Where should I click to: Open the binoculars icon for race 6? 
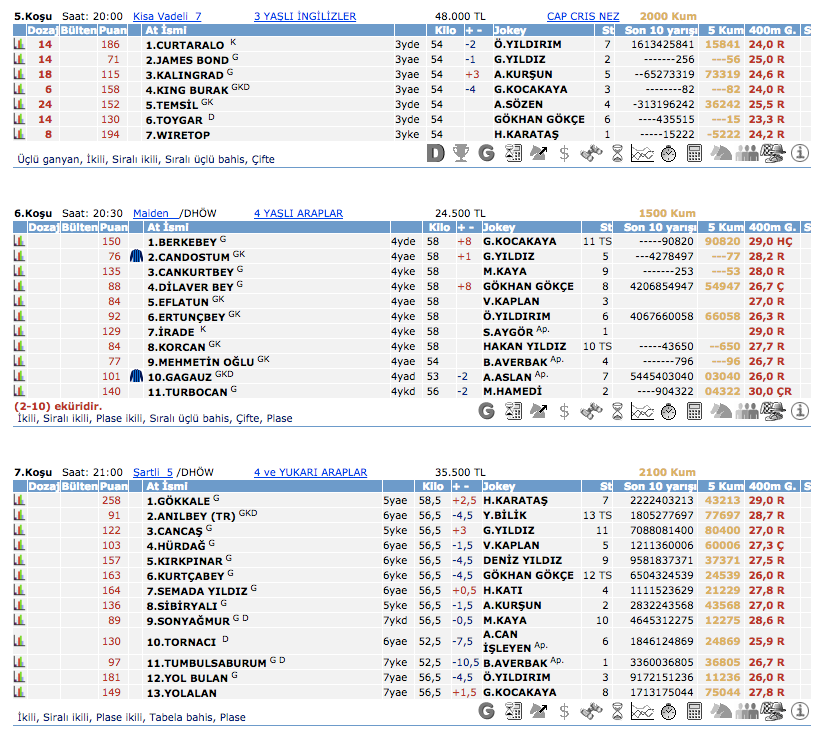(591, 410)
